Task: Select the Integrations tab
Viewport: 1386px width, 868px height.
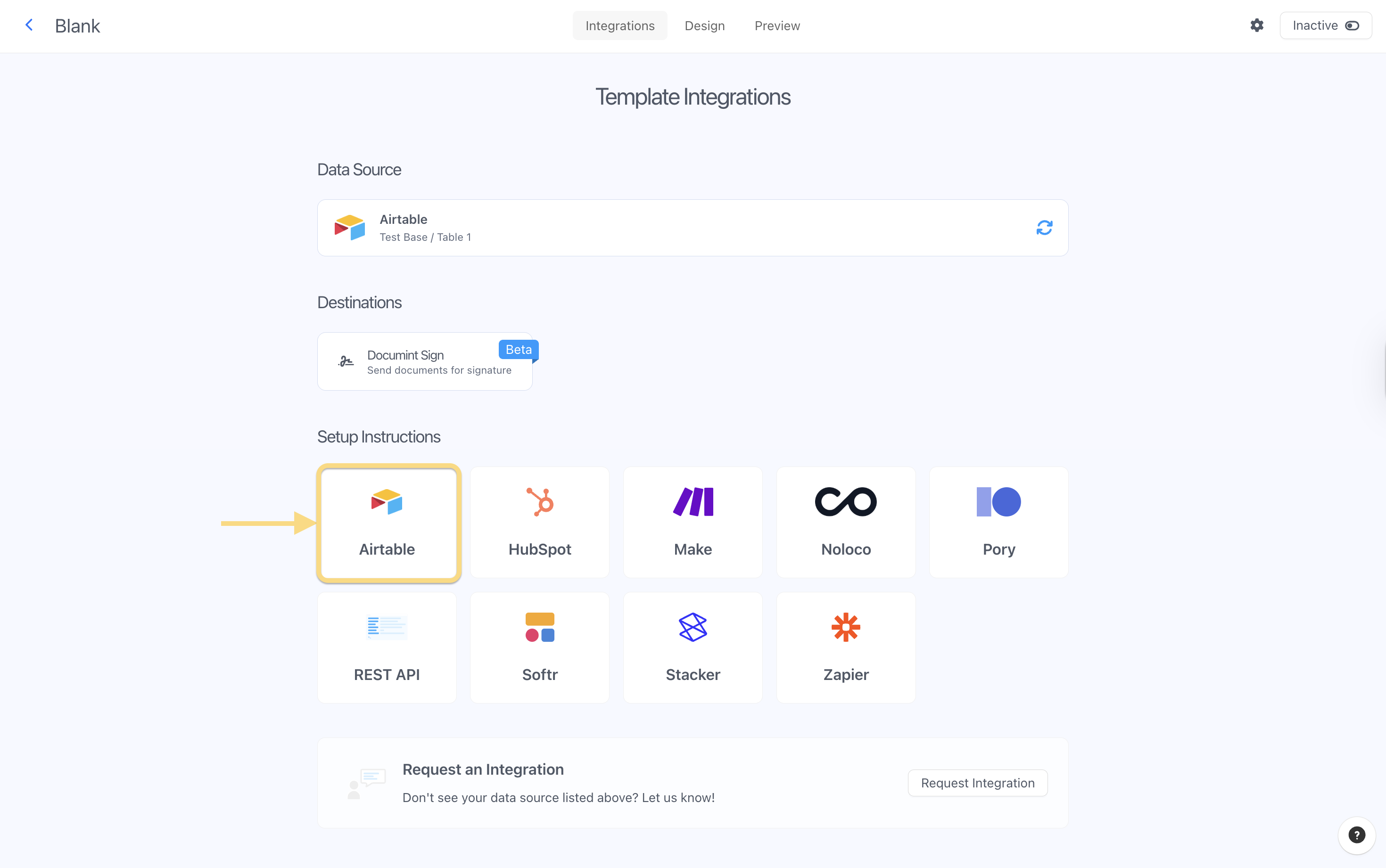Action: (x=619, y=26)
